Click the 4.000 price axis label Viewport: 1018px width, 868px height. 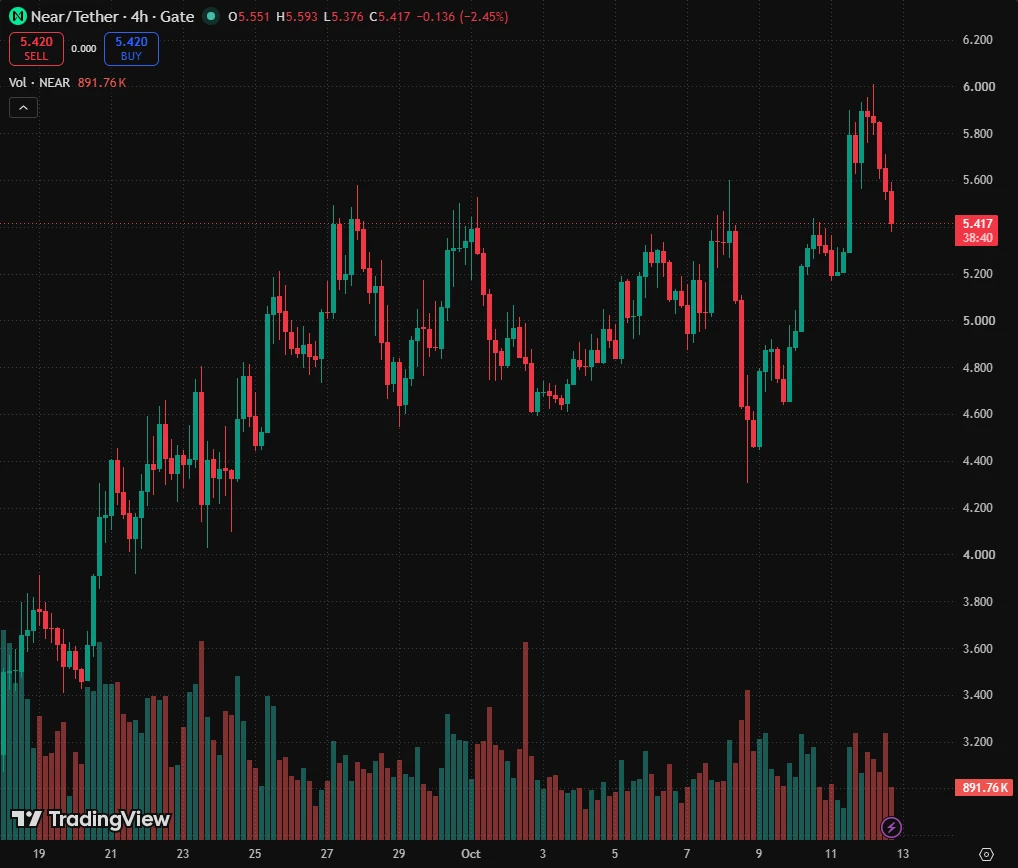point(978,554)
